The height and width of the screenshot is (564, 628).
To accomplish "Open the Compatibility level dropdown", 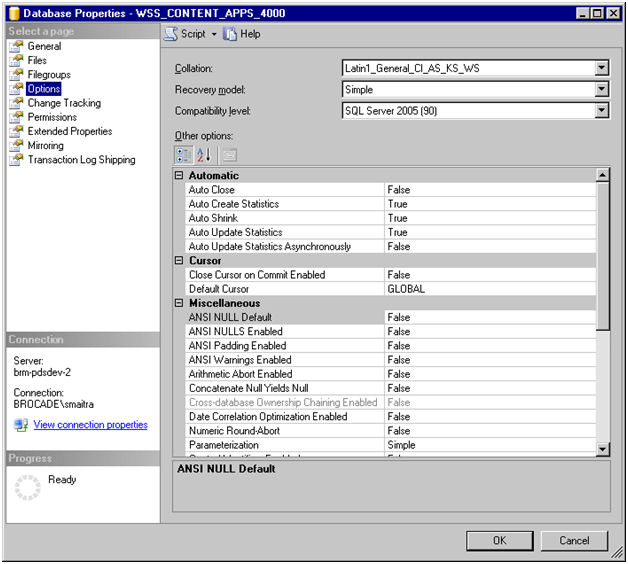I will 601,110.
